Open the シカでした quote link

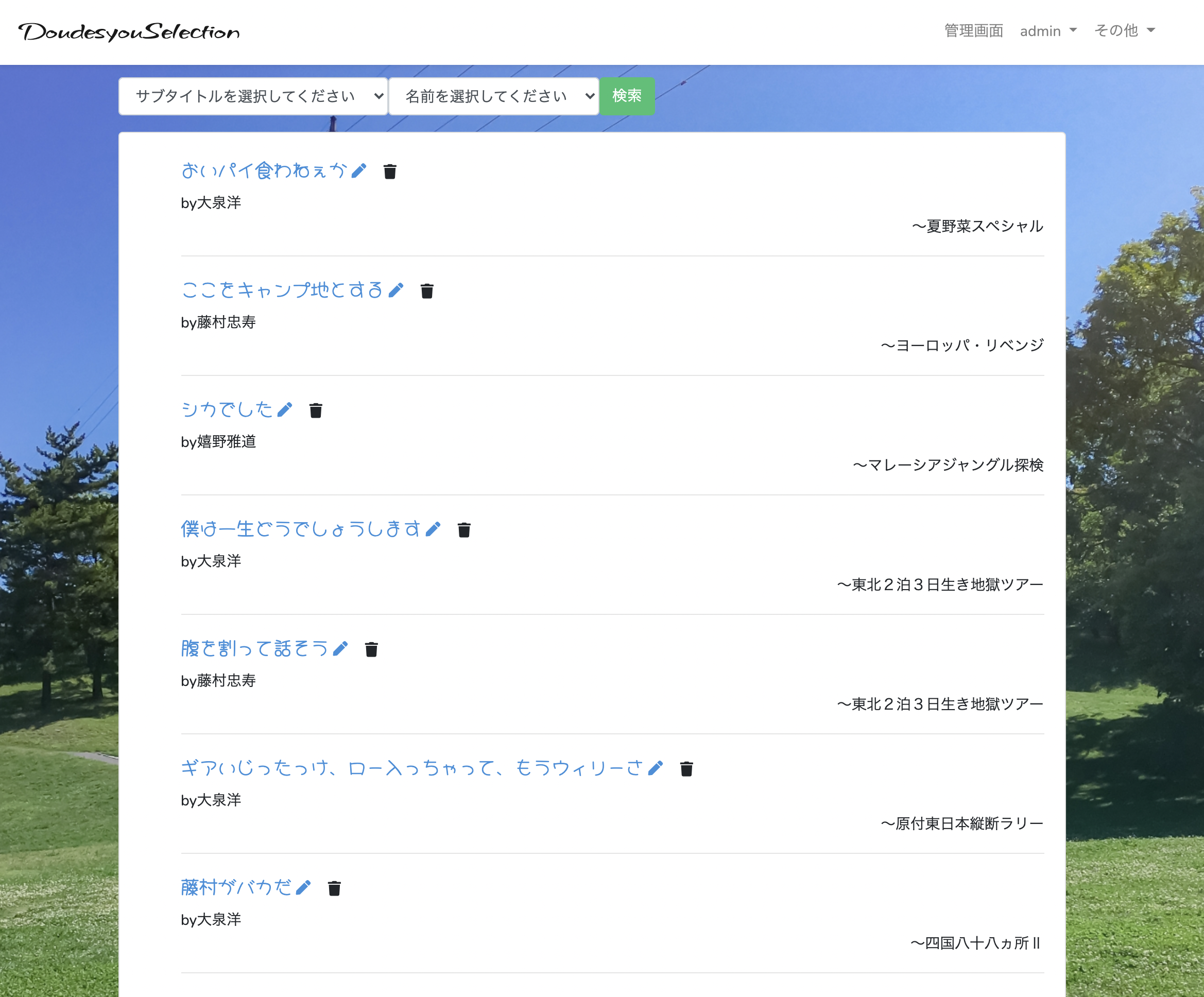227,409
